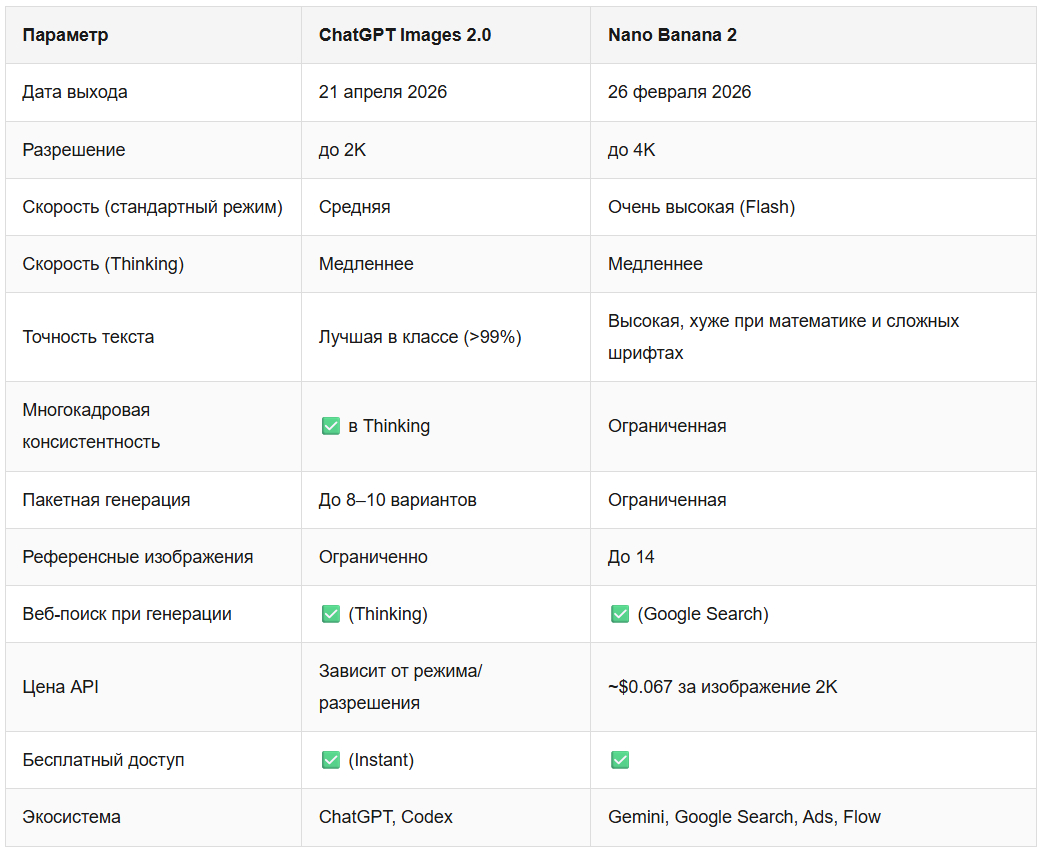The image size is (1041, 850).
Task: Click the "21 апреля 2026" release date cell
Action: click(x=383, y=92)
